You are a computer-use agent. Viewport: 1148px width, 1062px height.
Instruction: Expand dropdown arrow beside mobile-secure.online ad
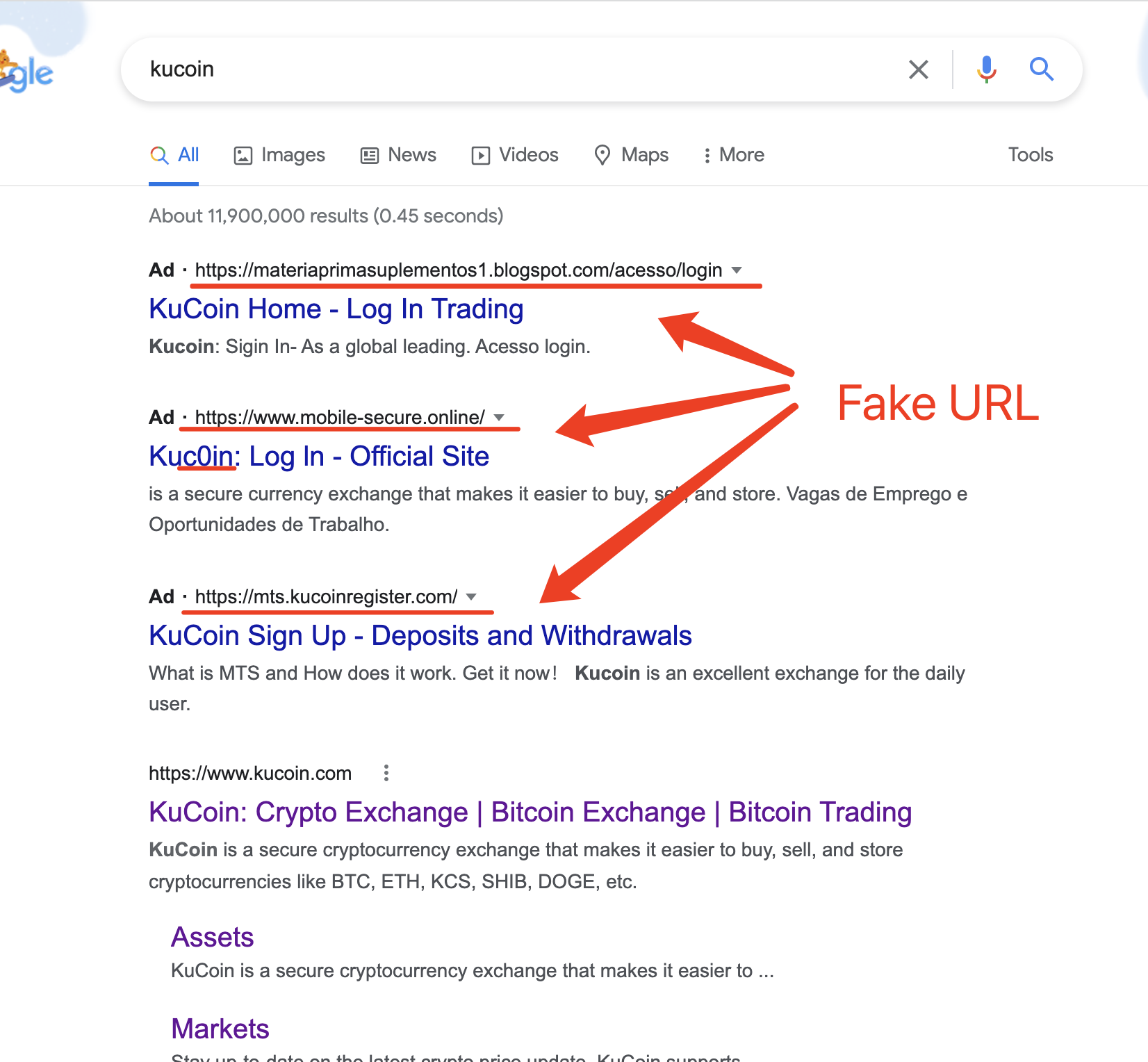click(499, 417)
